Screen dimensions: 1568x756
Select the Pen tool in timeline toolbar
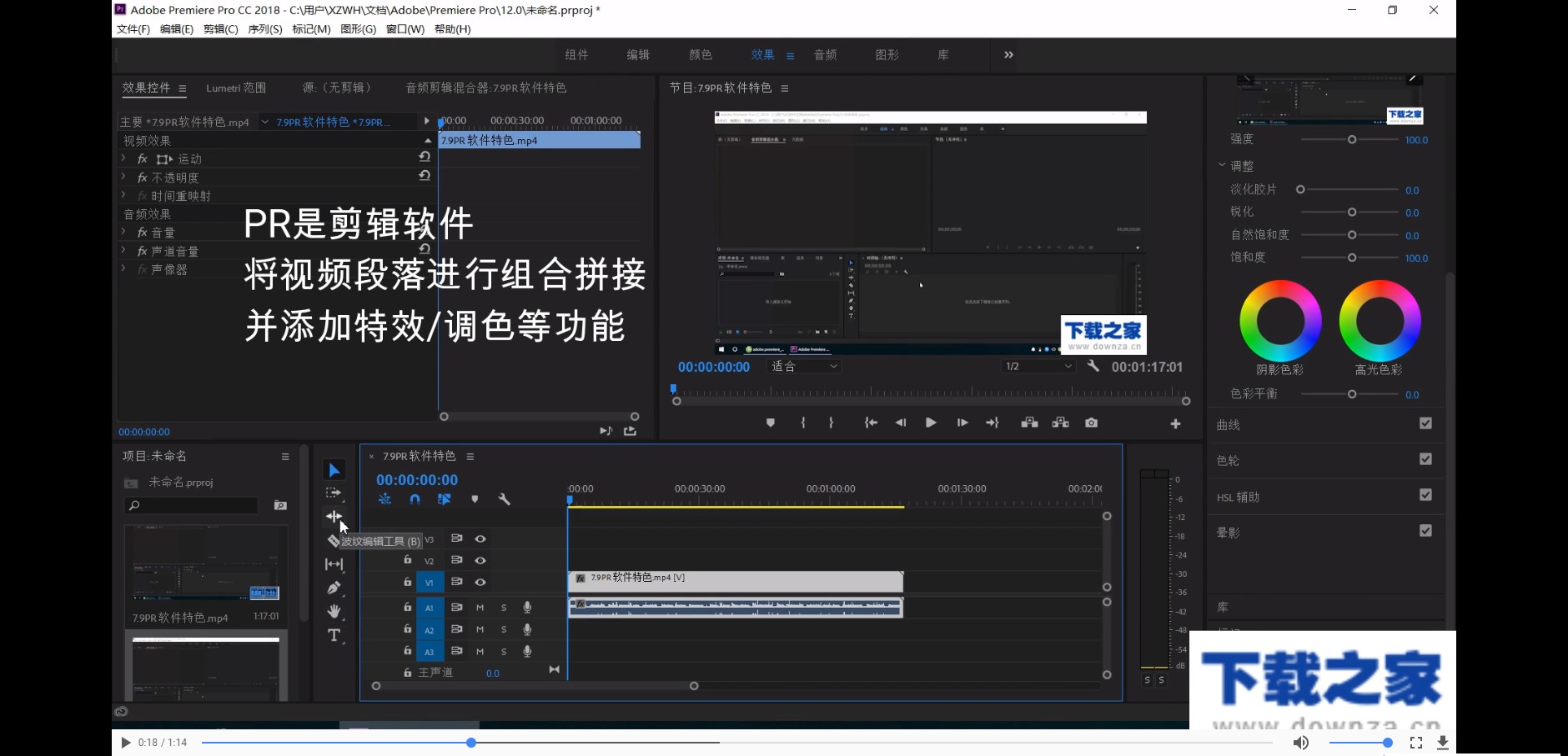pos(334,588)
